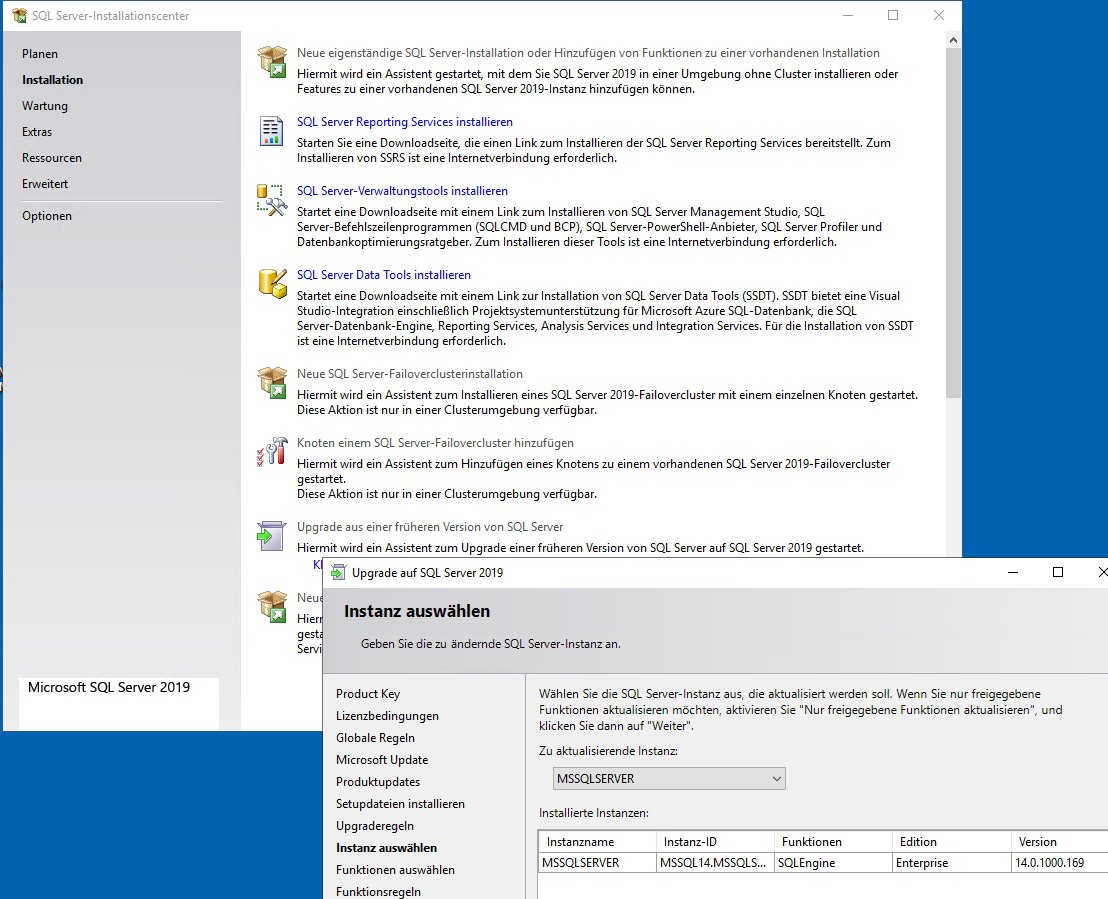1108x899 pixels.
Task: Click 'SQL Server-Verwaltungstools installieren' link
Action: point(402,191)
